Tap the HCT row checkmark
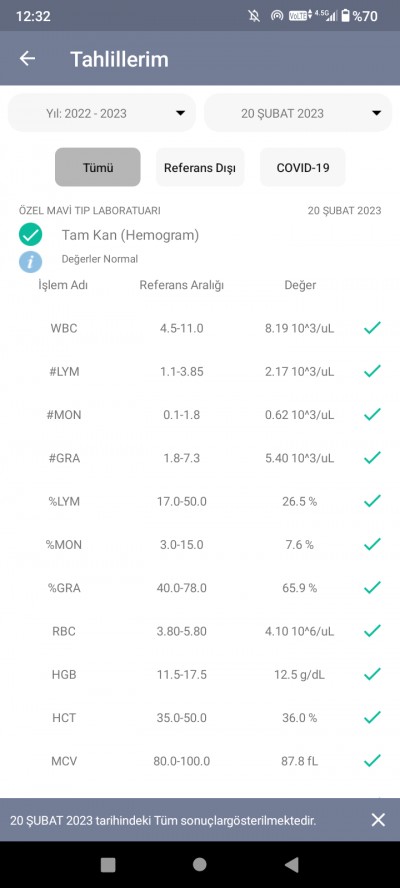This screenshot has height=888, width=400. pyautogui.click(x=372, y=718)
